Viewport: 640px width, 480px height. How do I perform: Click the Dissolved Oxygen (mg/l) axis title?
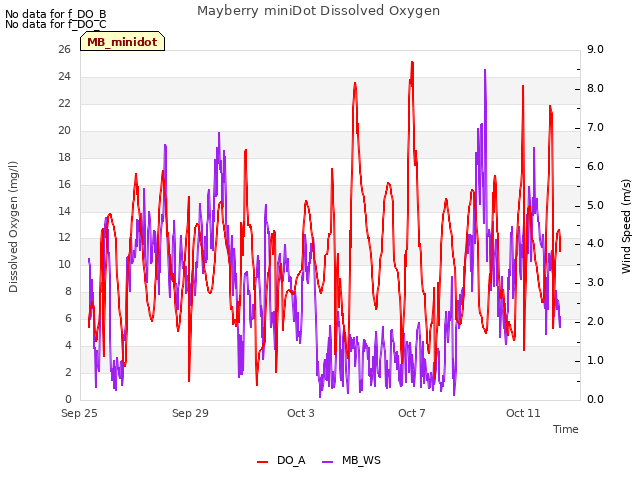point(13,227)
